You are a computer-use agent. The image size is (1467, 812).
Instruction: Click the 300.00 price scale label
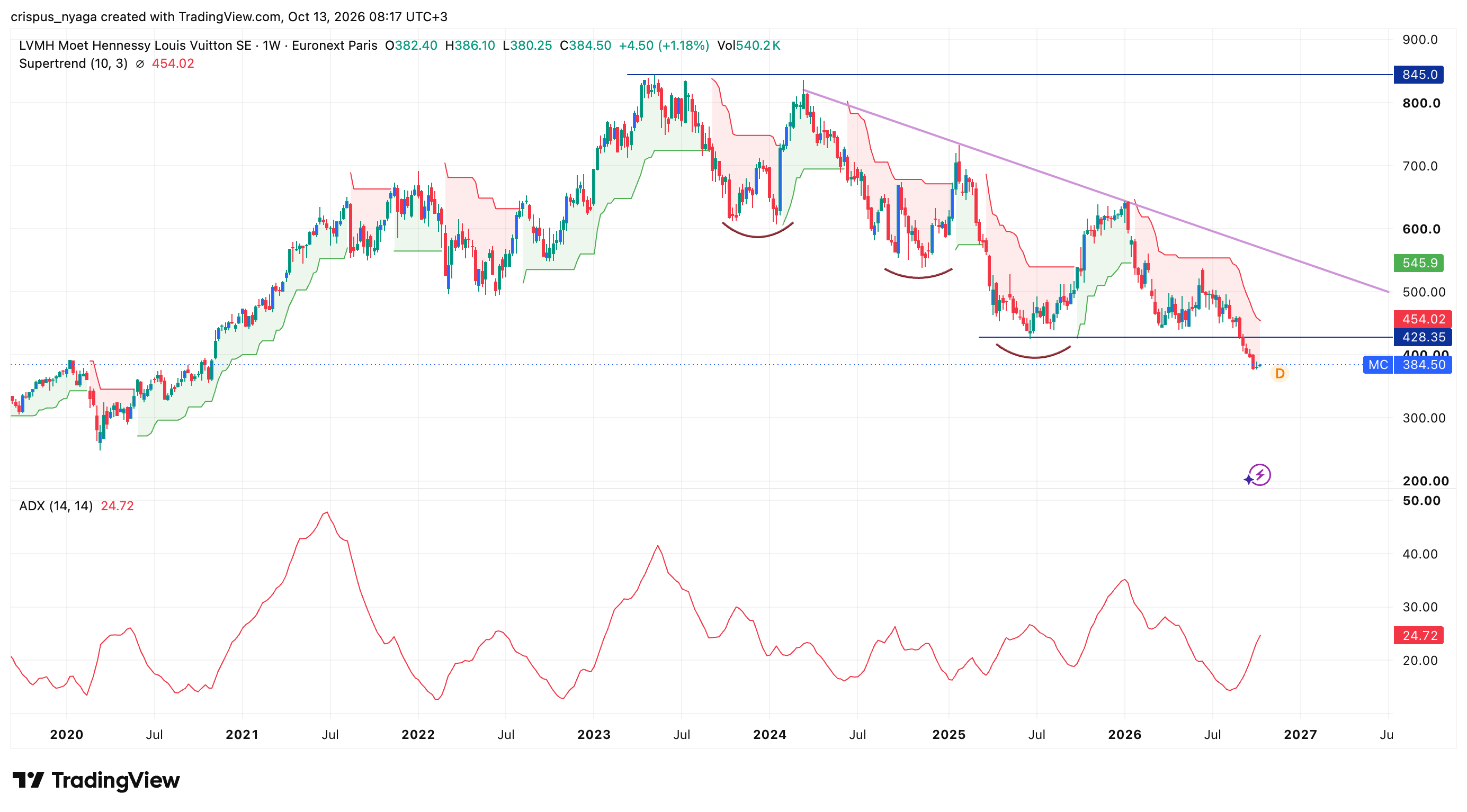[1424, 418]
